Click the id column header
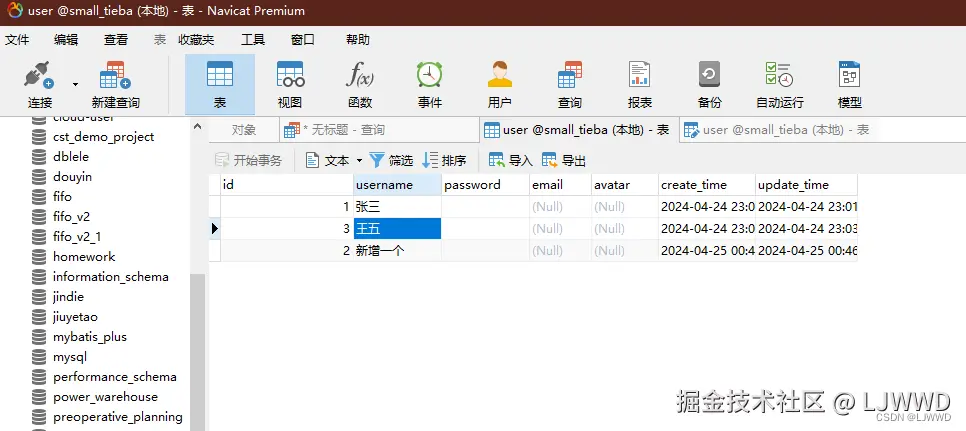This screenshot has width=966, height=431. coord(287,185)
